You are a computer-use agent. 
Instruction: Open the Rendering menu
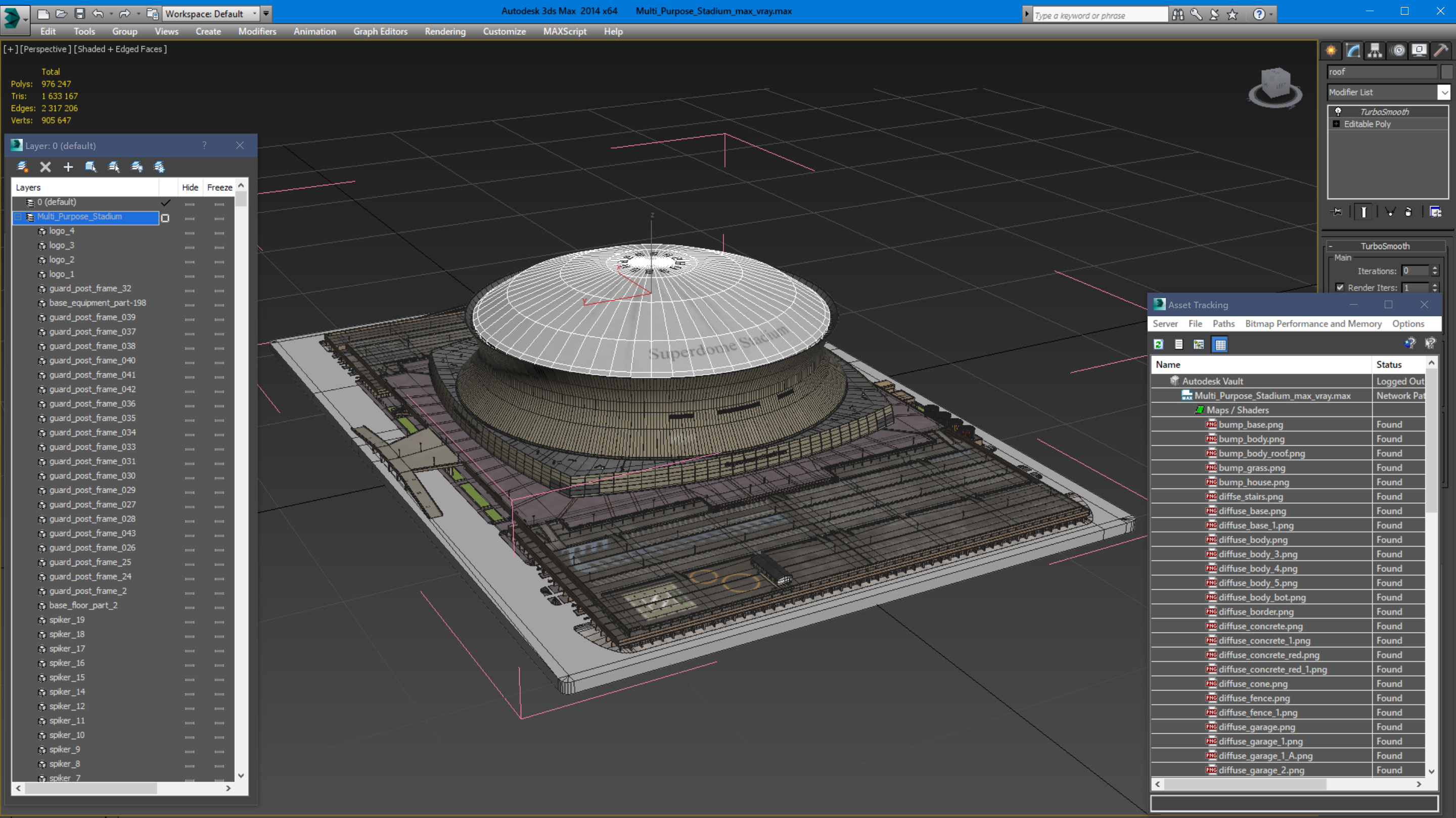click(445, 32)
